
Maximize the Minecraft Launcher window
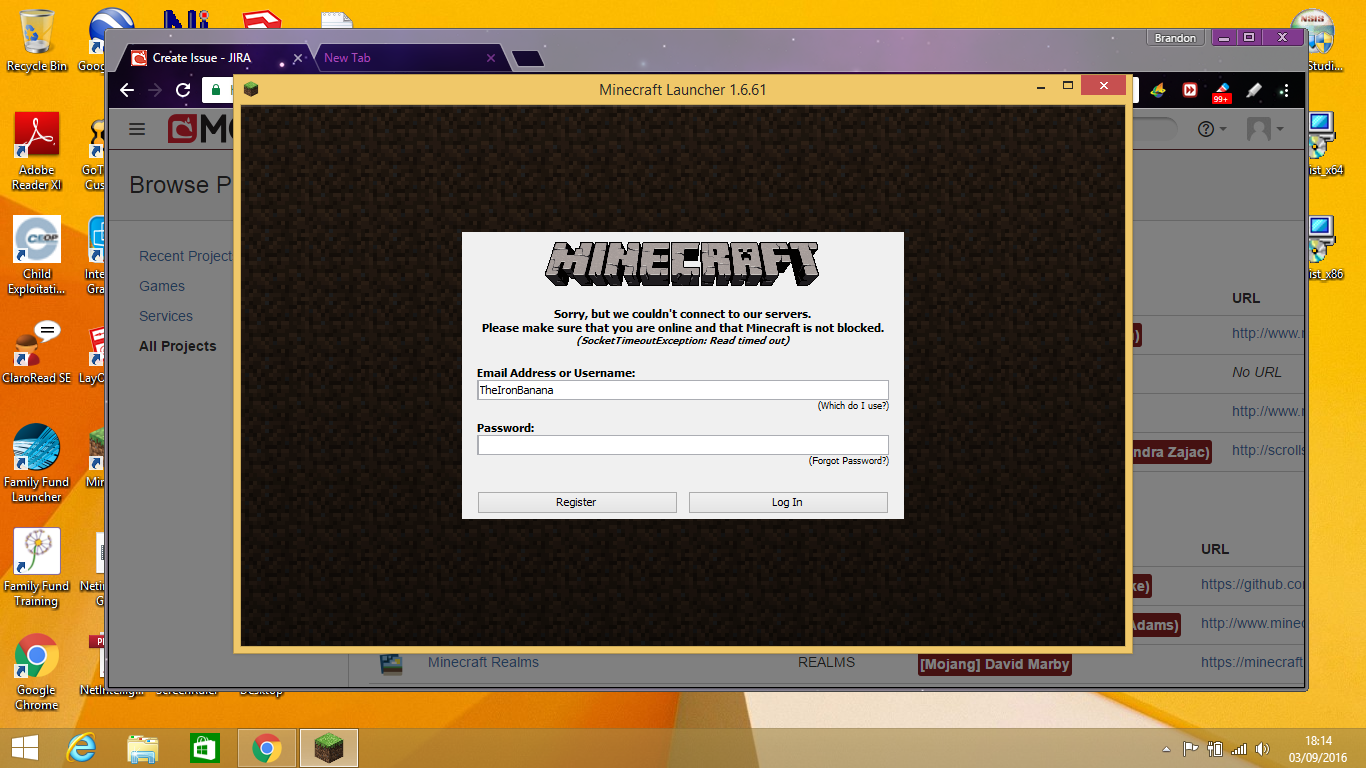[x=1068, y=86]
